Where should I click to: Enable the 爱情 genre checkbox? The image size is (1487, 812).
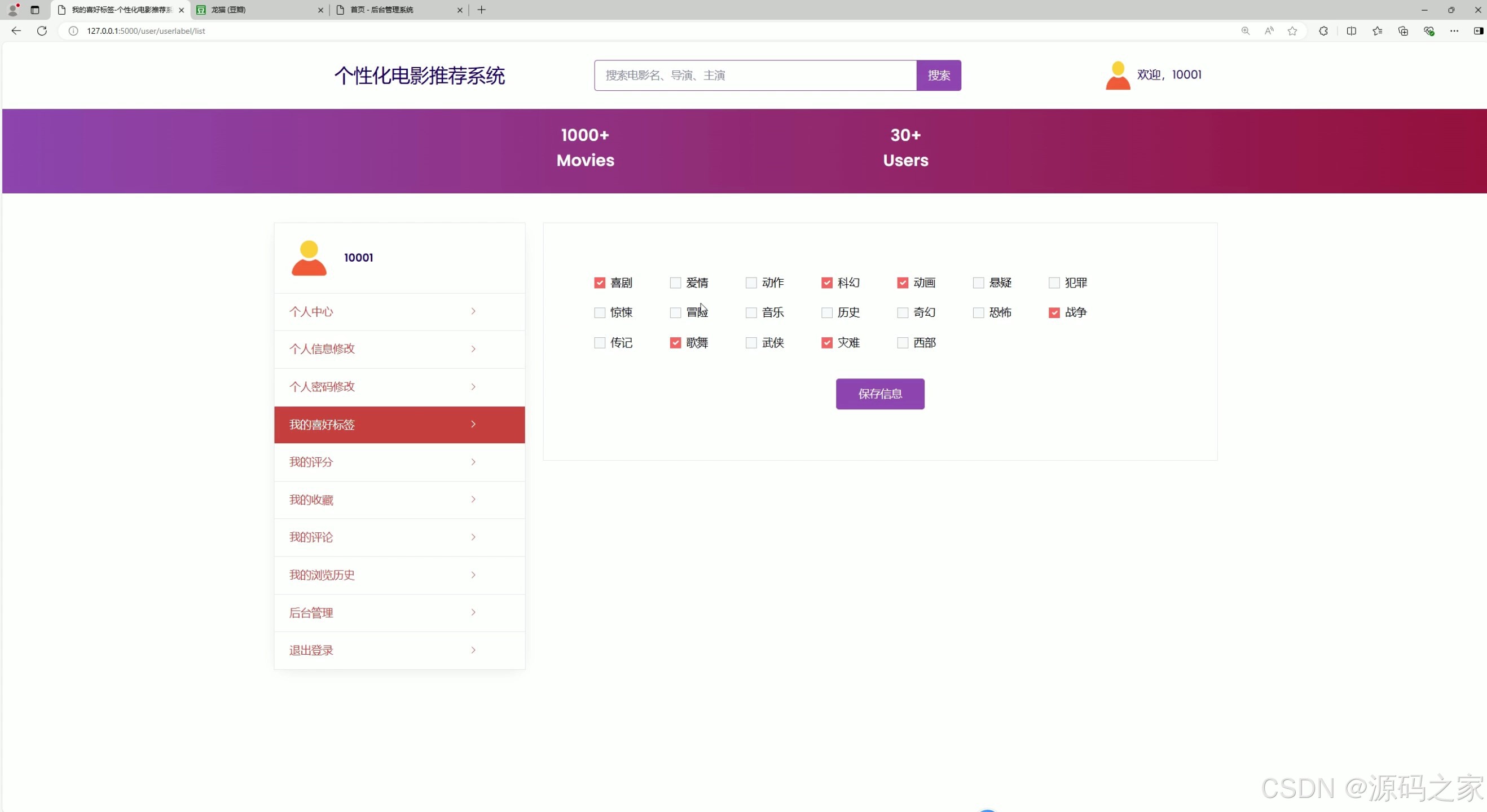coord(675,282)
